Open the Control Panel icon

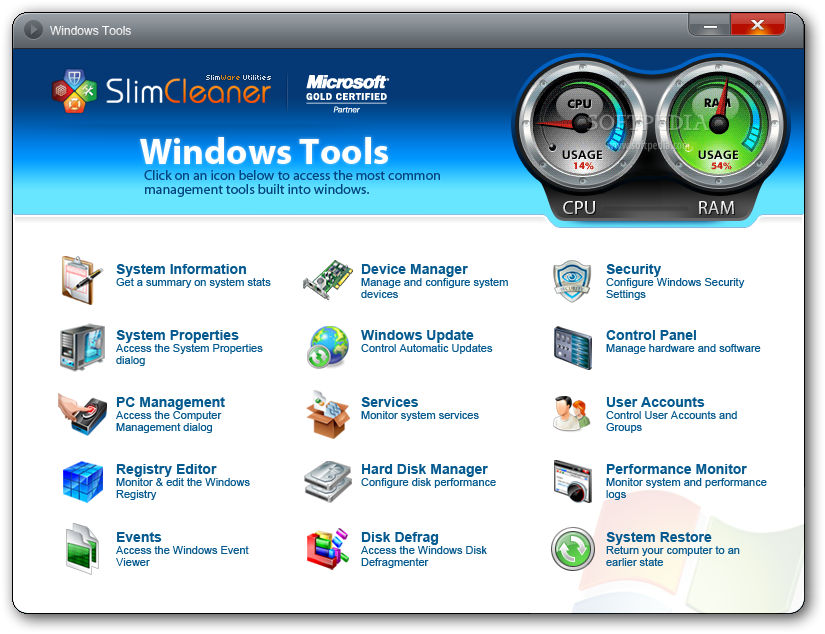(x=572, y=348)
